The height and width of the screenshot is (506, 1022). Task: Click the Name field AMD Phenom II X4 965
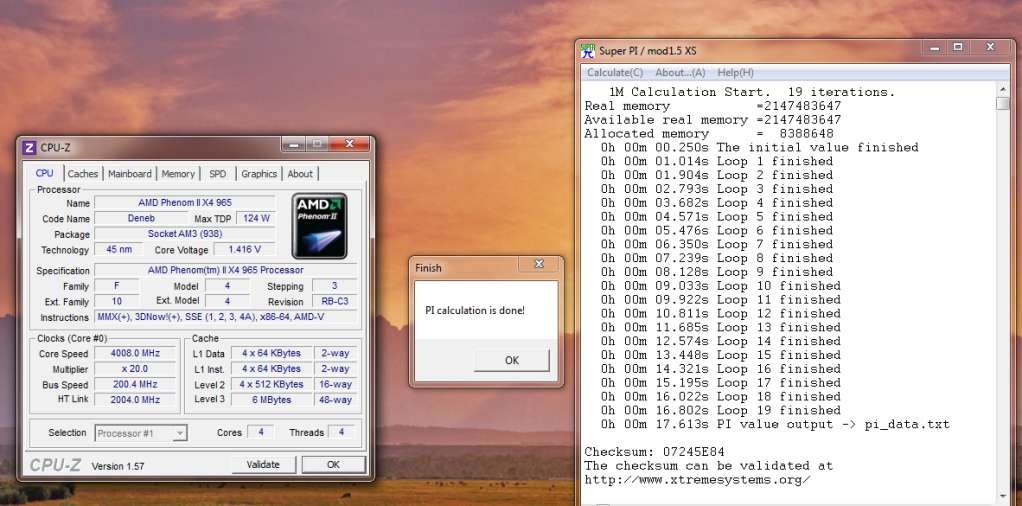click(x=184, y=203)
